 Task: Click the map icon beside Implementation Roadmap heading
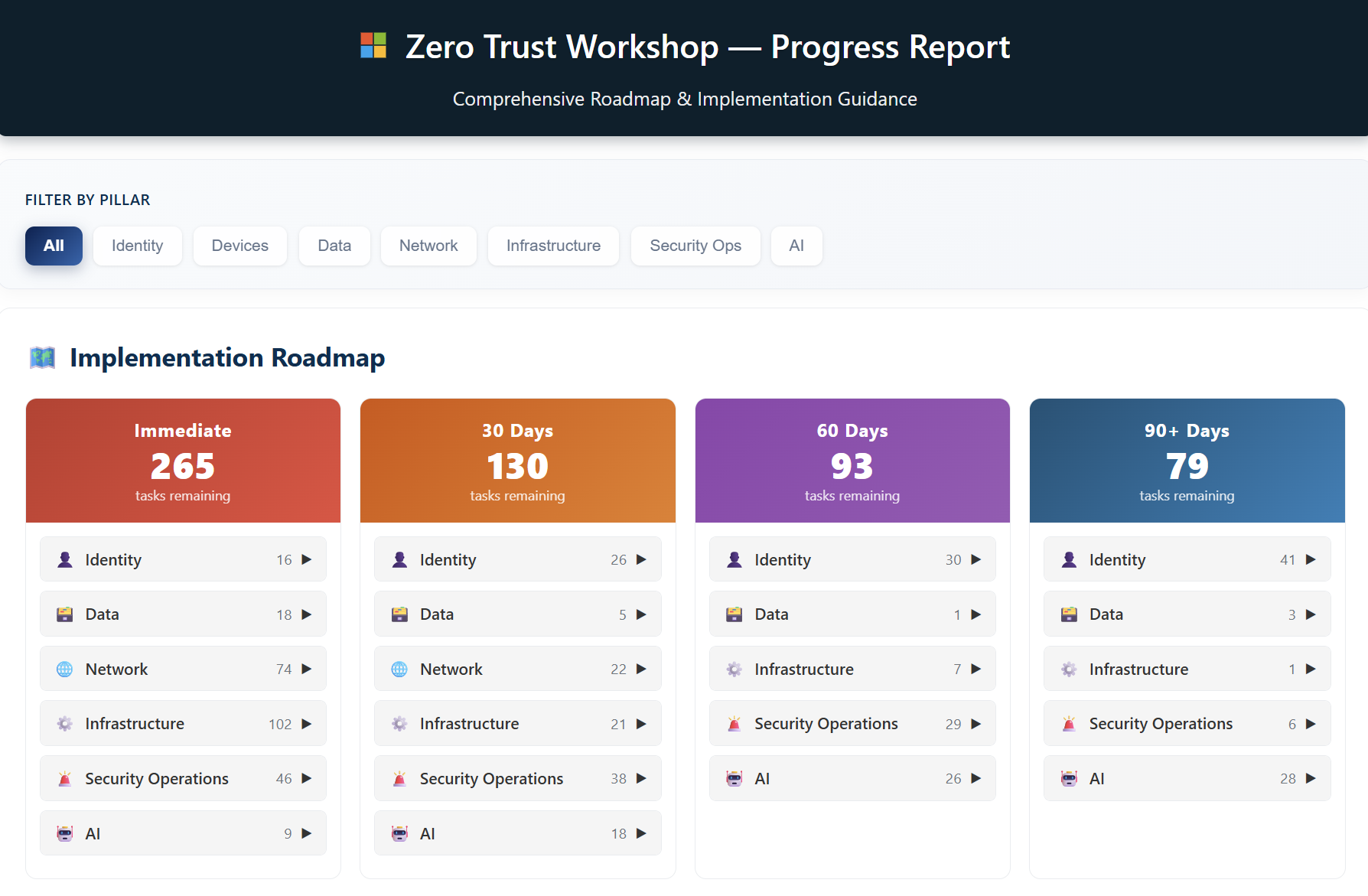pos(42,357)
